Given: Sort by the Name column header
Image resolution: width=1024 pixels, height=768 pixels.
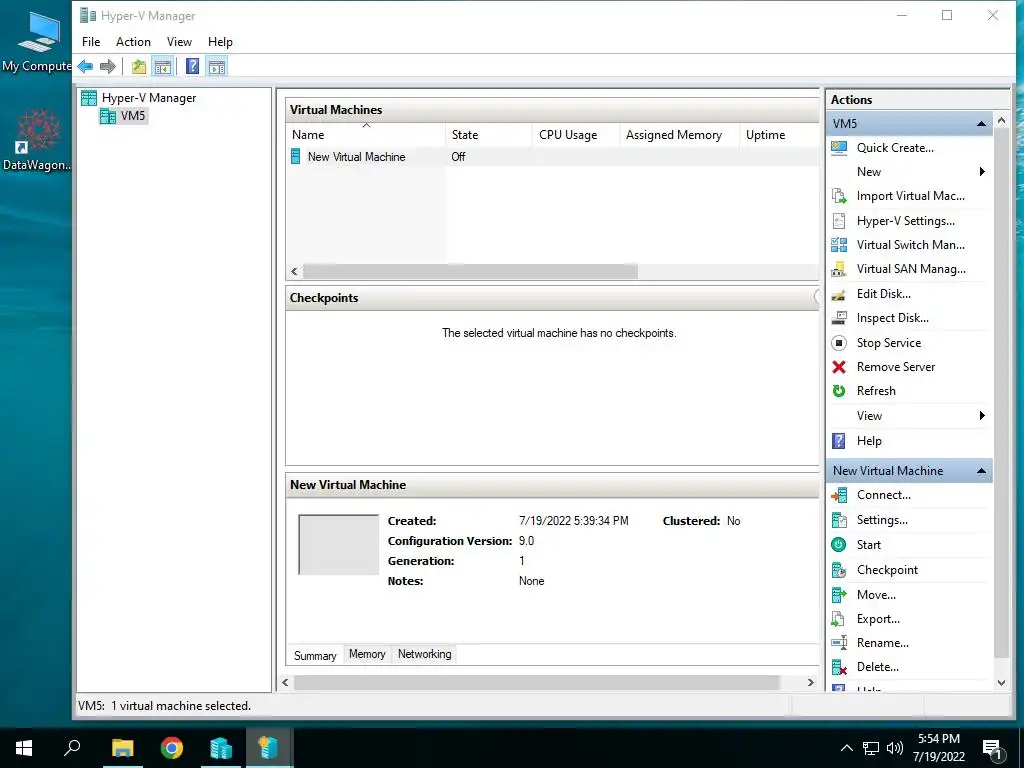Looking at the screenshot, I should 366,135.
